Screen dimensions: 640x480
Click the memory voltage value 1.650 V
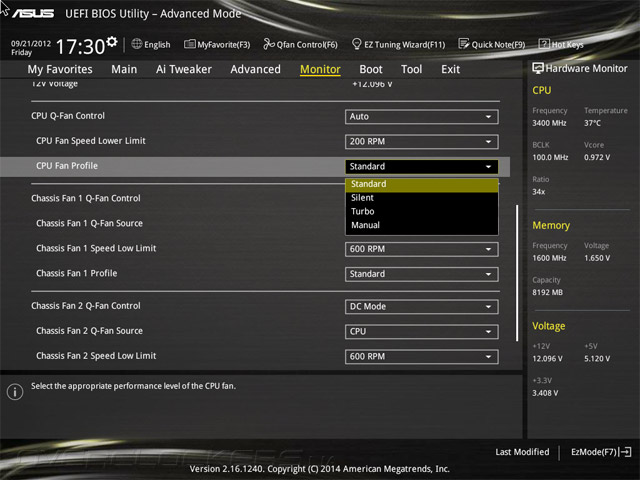(597, 258)
